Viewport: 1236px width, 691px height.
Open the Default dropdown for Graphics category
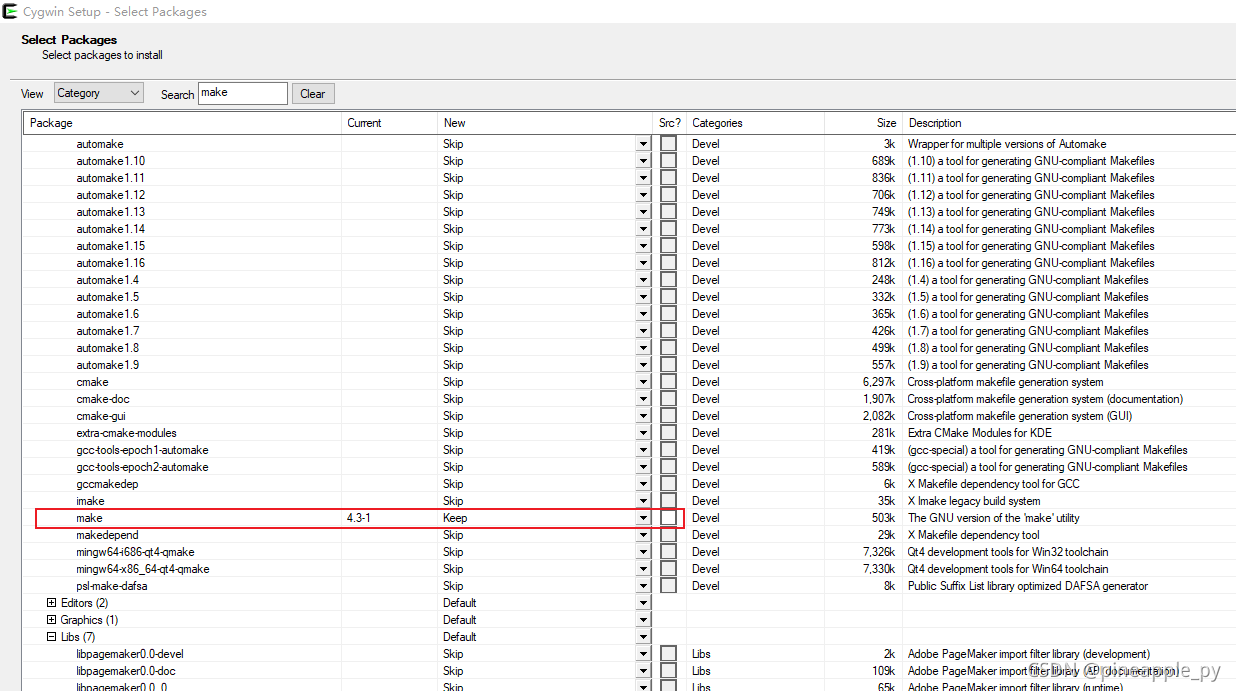click(x=643, y=620)
